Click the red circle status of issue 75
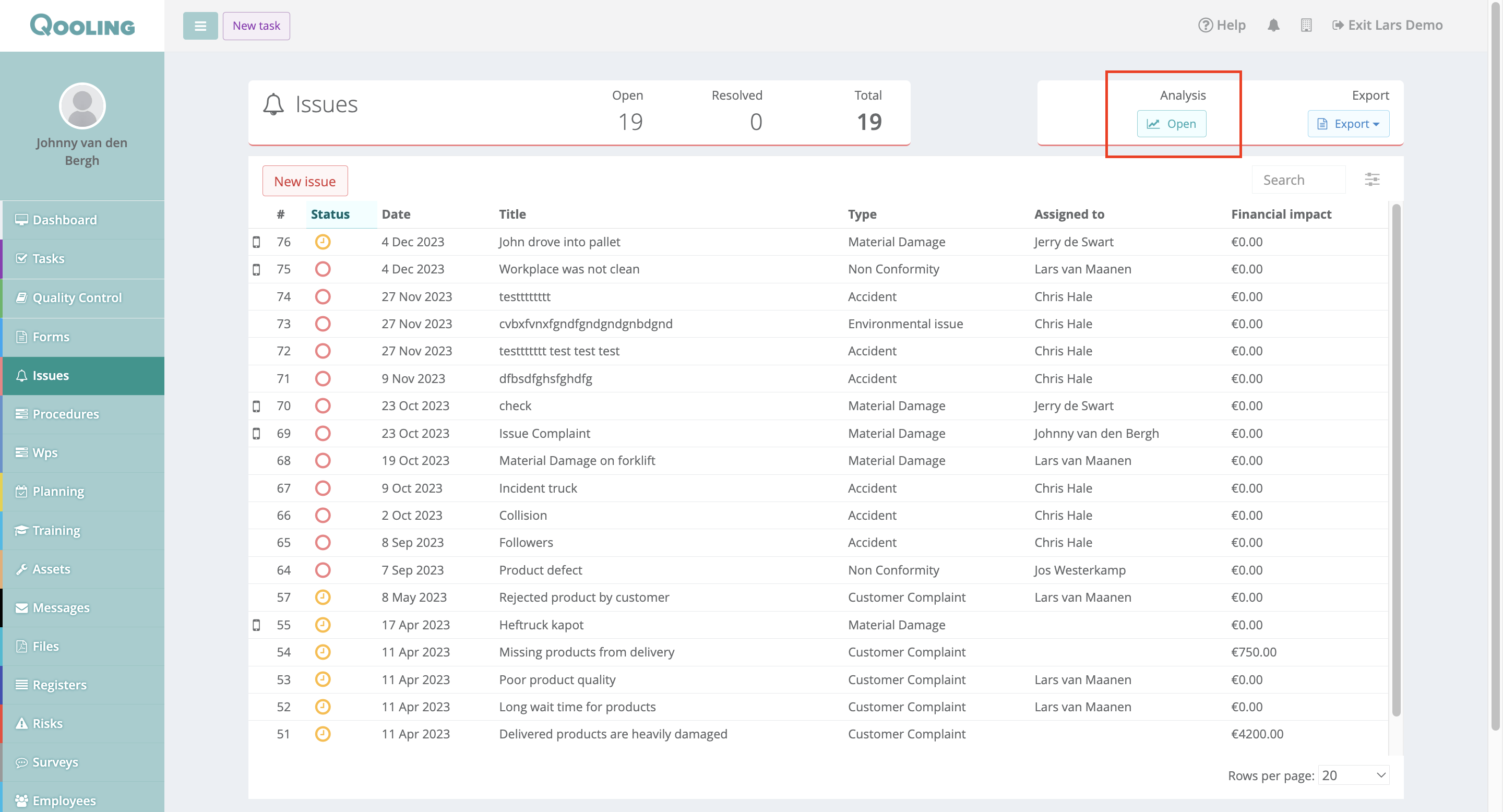Screen dimensions: 1503x812 point(323,269)
